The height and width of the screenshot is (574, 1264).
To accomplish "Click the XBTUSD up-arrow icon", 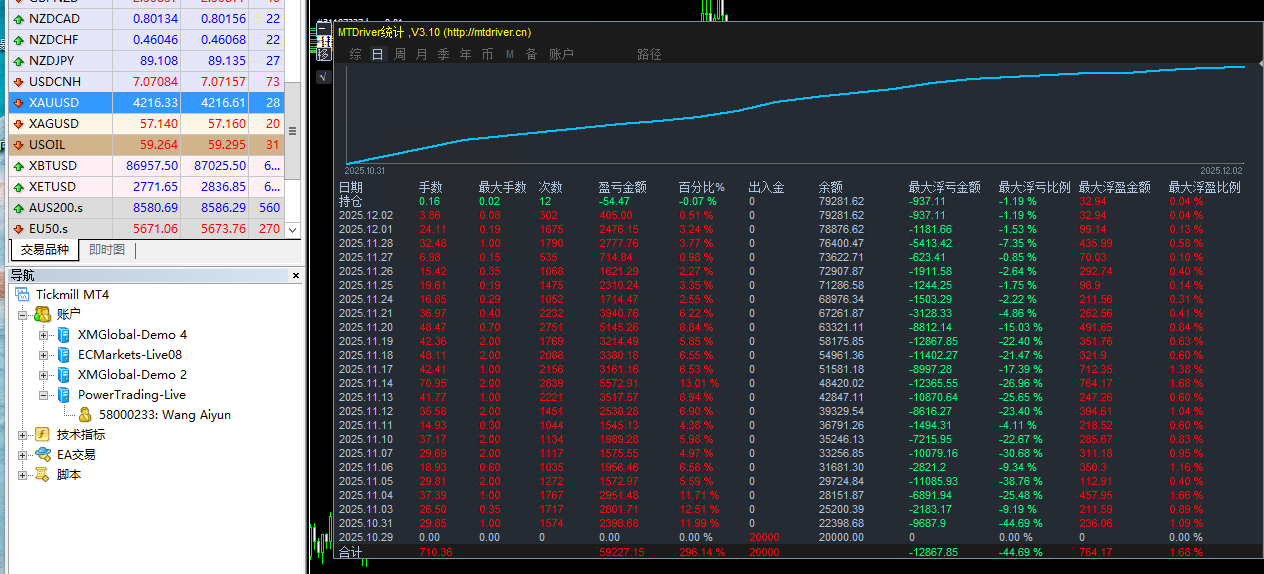I will point(19,165).
